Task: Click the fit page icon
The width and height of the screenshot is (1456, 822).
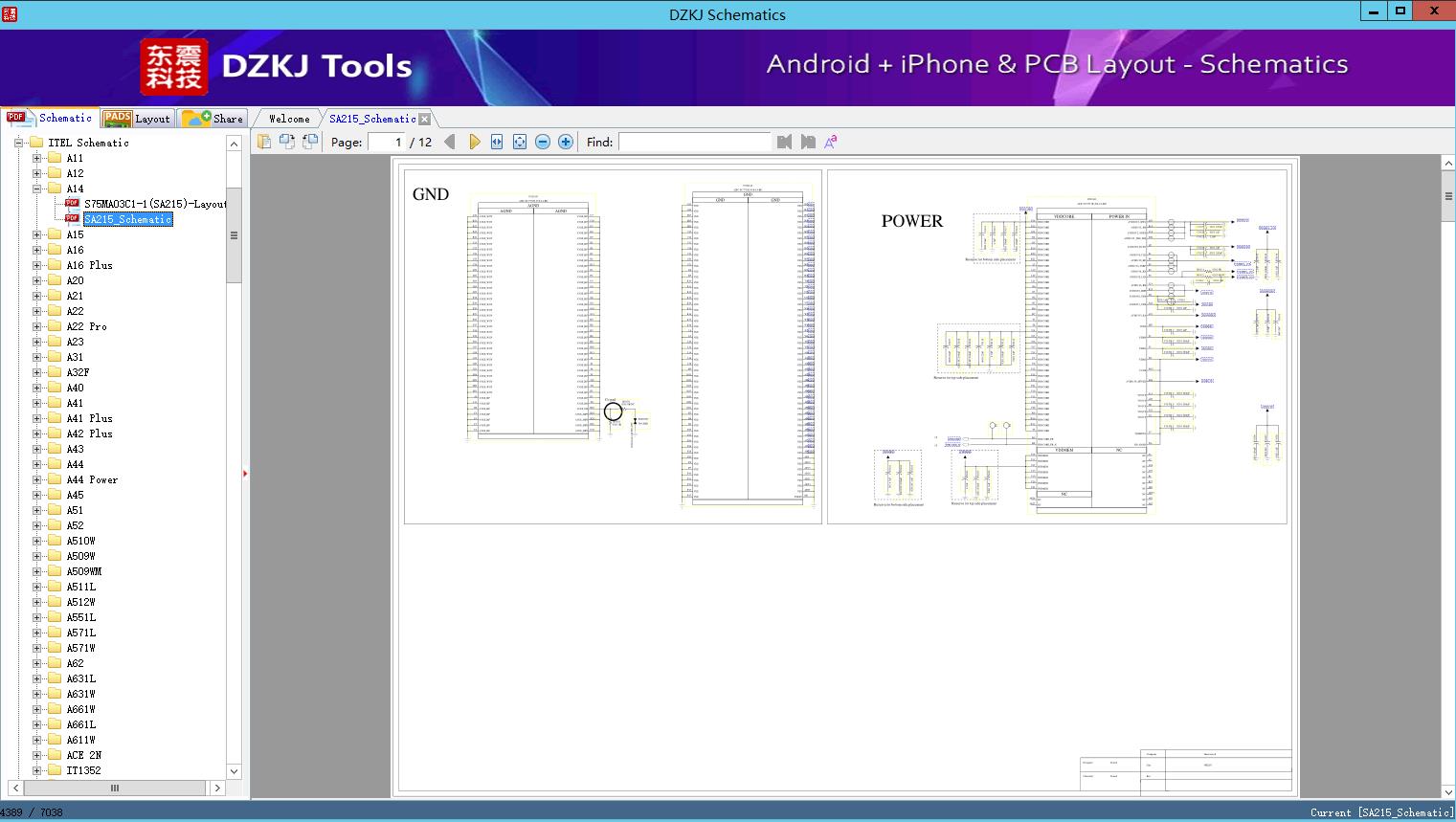Action: tap(520, 142)
